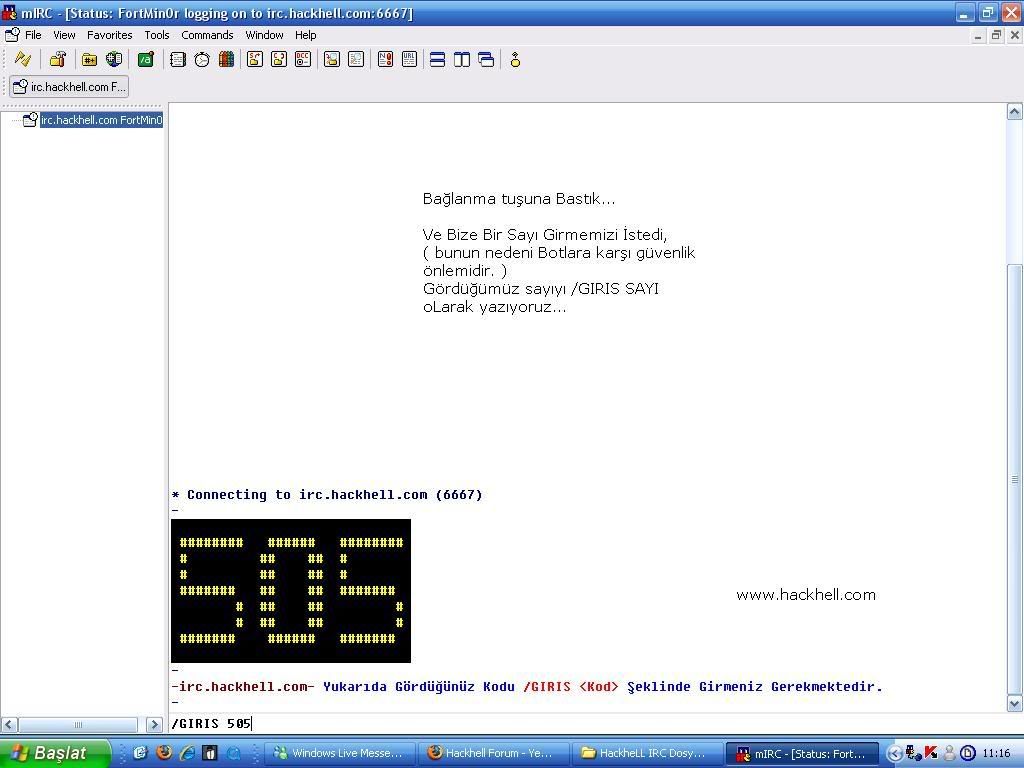Click the red /GIRIS <Kod> text
This screenshot has width=1024, height=768.
[x=570, y=686]
